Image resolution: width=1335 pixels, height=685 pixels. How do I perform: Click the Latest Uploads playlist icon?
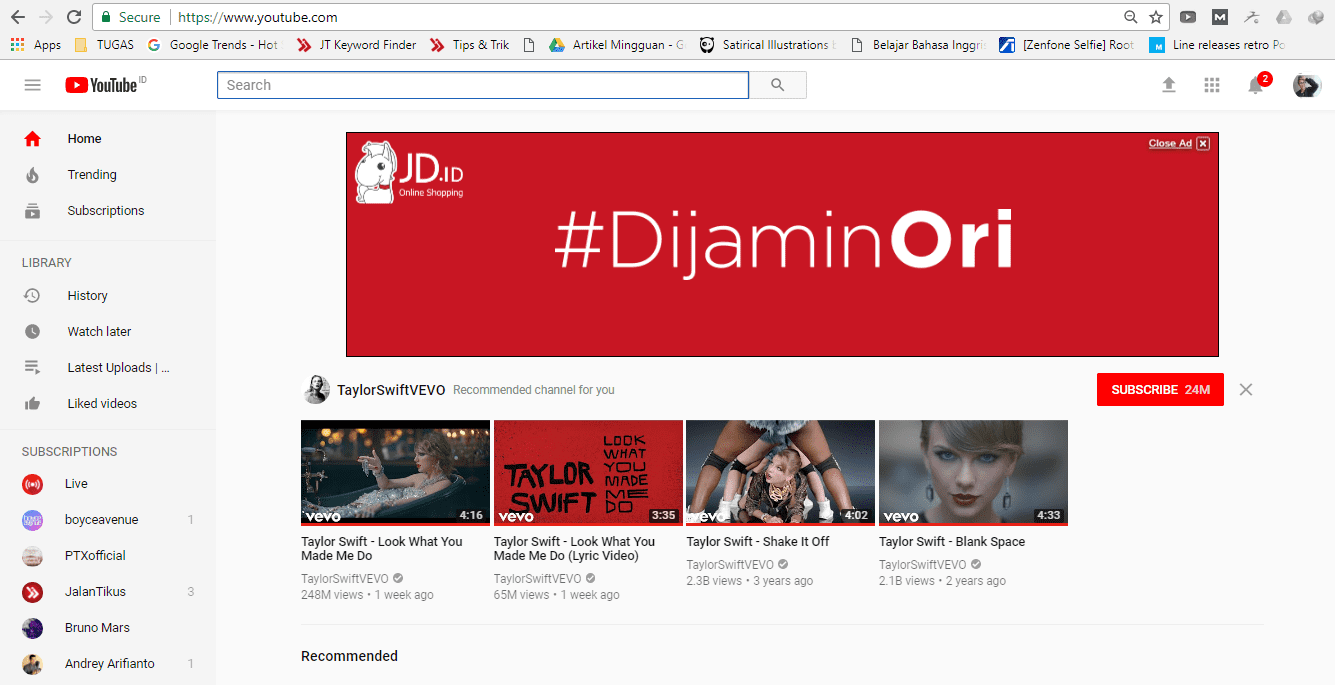(33, 368)
